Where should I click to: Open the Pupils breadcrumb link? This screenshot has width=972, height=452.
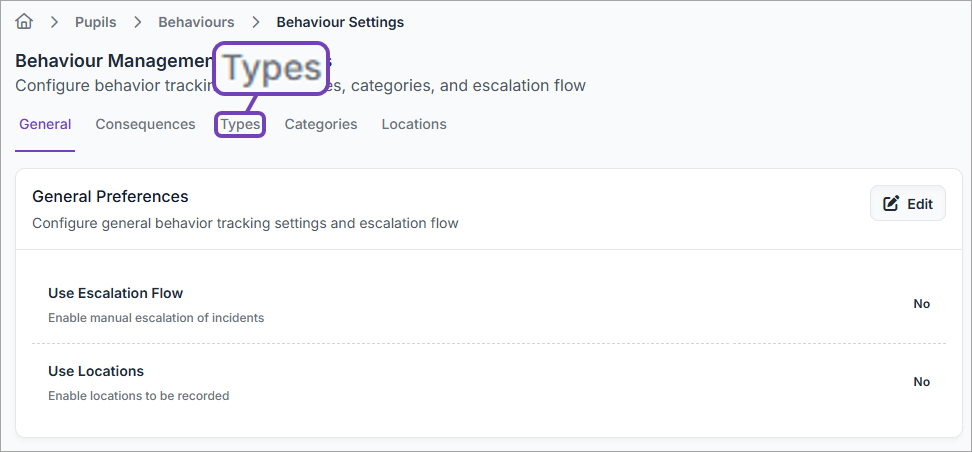(x=95, y=22)
